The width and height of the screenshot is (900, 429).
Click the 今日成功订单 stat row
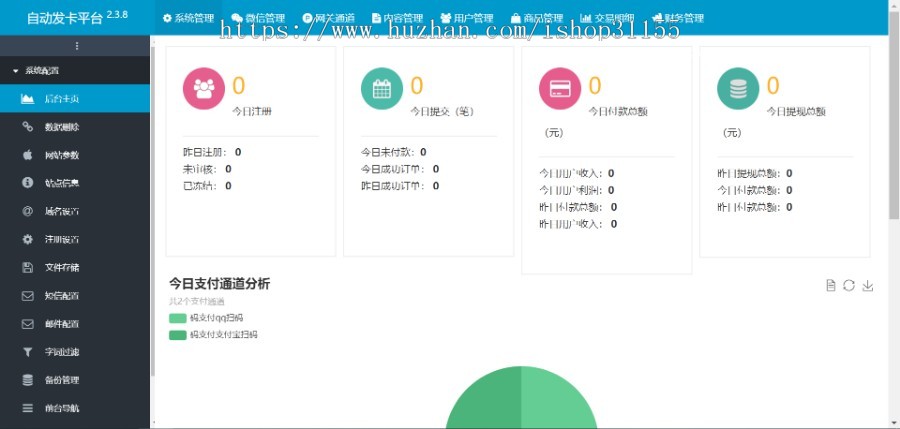[x=400, y=169]
